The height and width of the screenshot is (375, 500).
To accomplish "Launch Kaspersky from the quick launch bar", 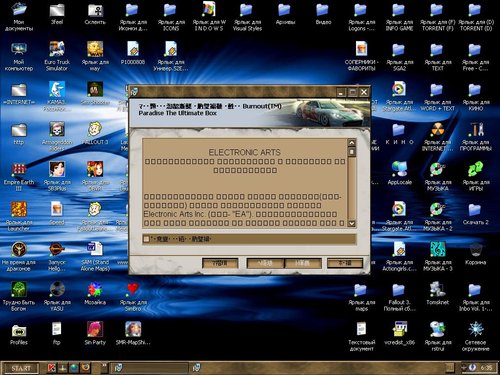I will pos(52,368).
